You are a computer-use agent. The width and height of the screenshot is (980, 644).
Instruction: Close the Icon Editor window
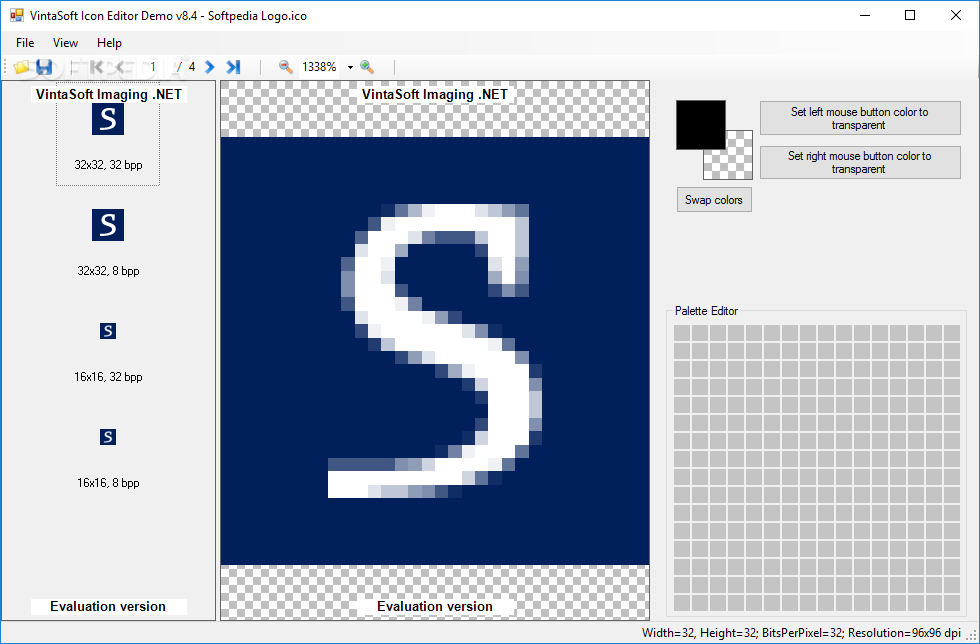click(956, 16)
